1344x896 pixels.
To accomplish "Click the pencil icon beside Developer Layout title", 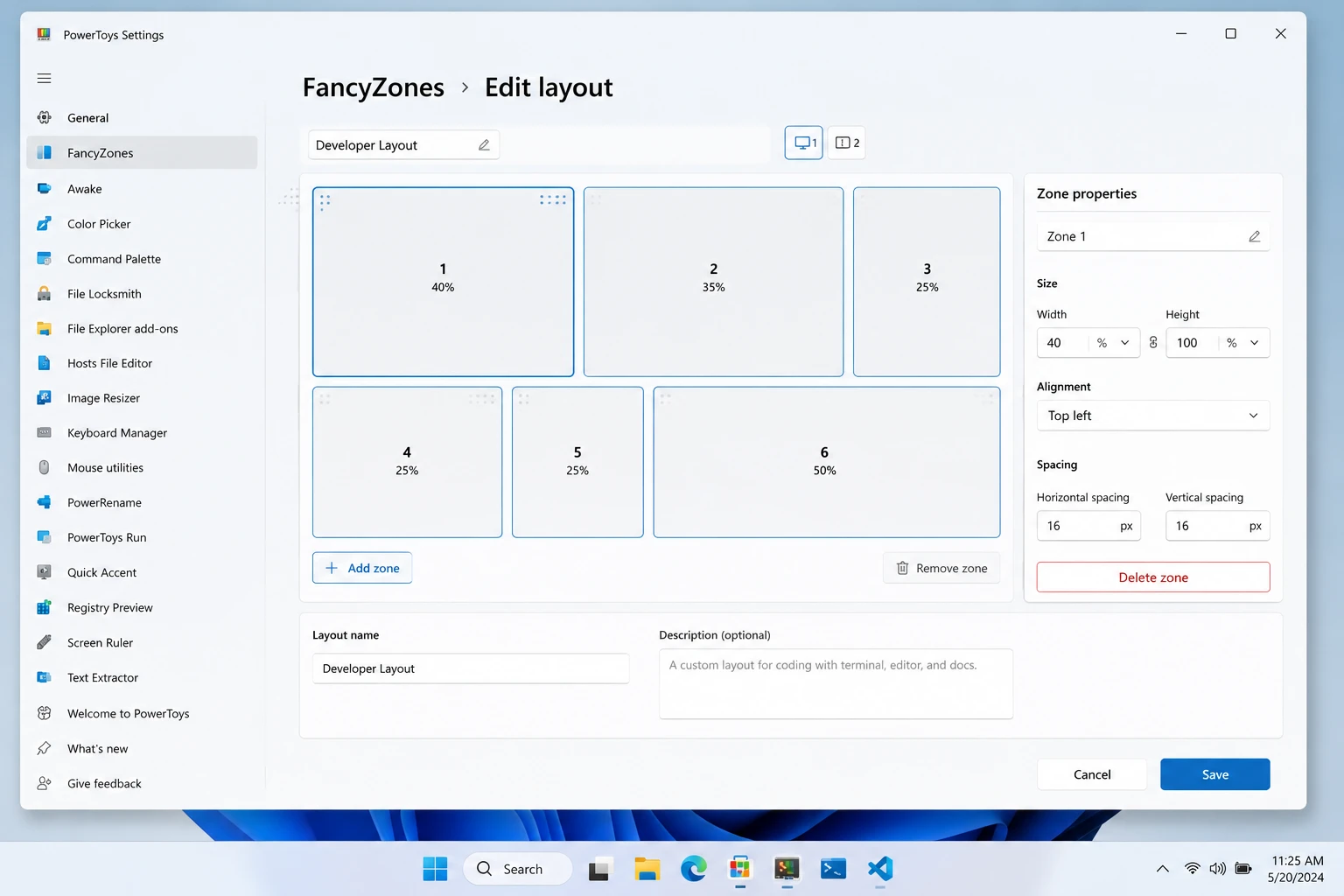I will (x=484, y=145).
